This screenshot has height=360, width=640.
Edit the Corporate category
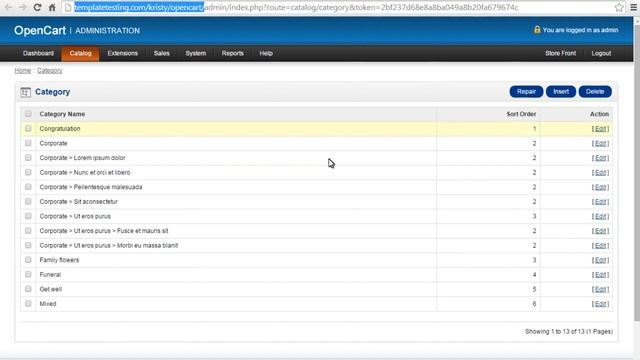(600, 144)
